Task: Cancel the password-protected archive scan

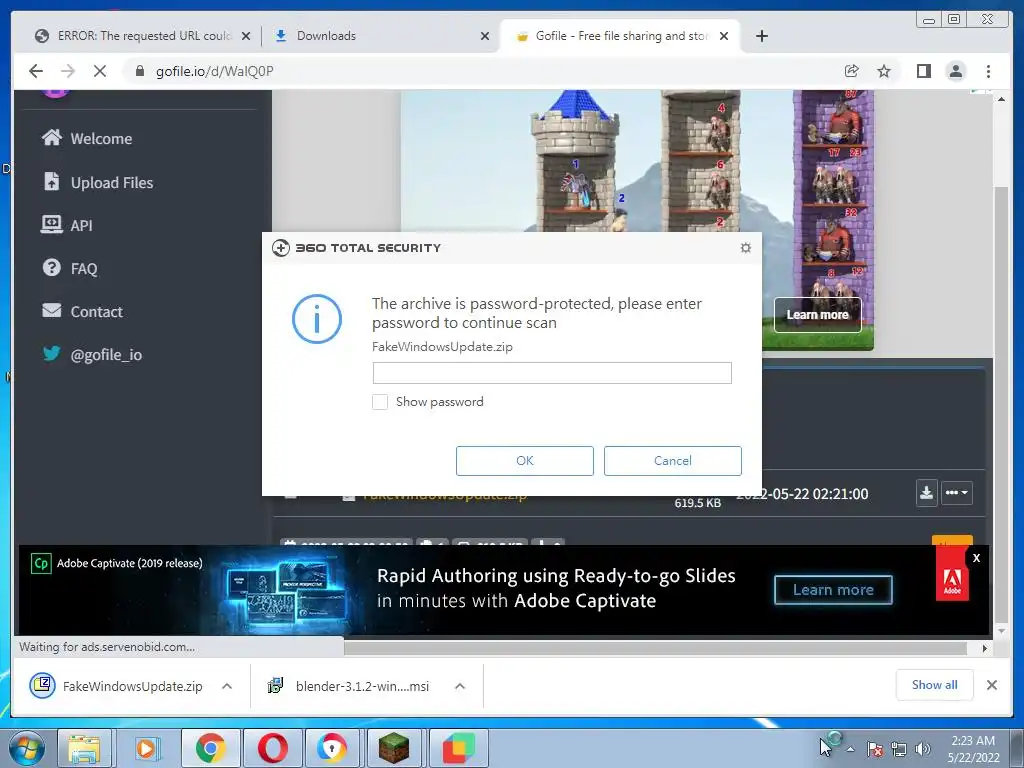Action: click(x=673, y=460)
